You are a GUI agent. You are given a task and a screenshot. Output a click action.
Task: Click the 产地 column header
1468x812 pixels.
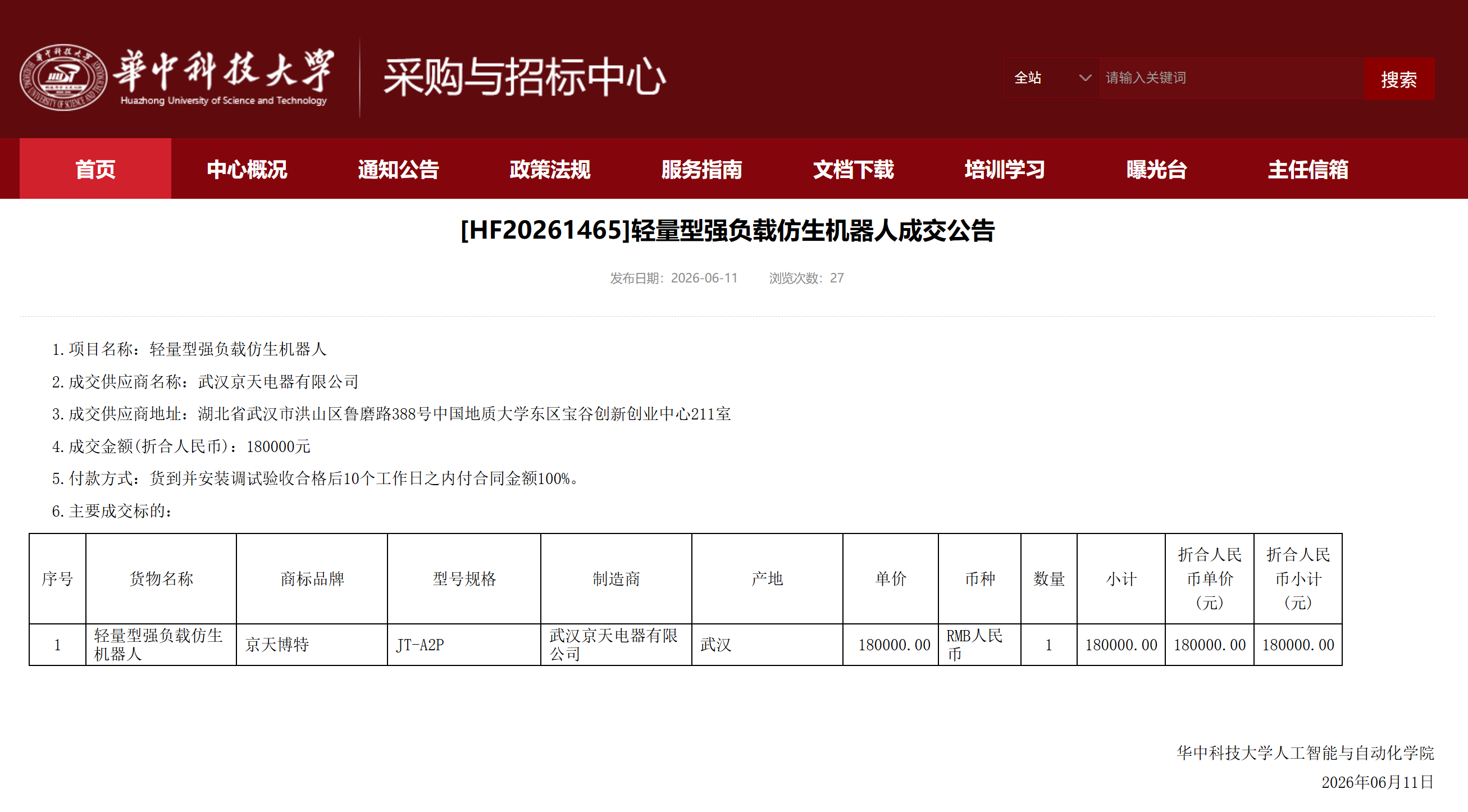pyautogui.click(x=768, y=579)
